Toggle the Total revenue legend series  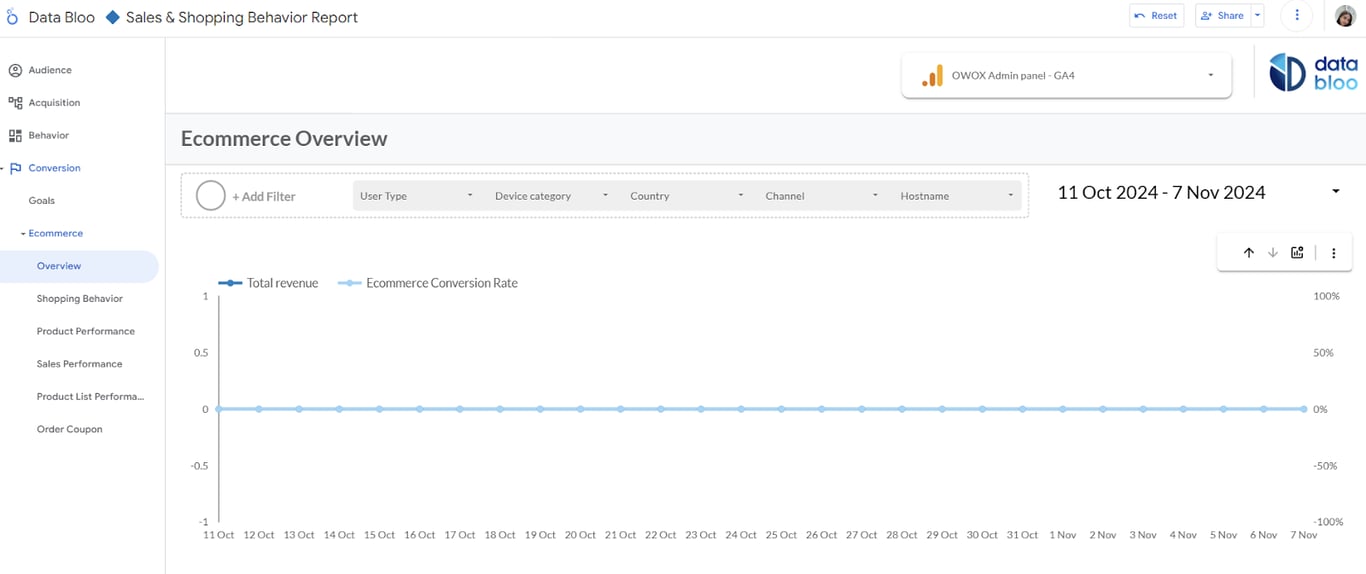[x=268, y=283]
